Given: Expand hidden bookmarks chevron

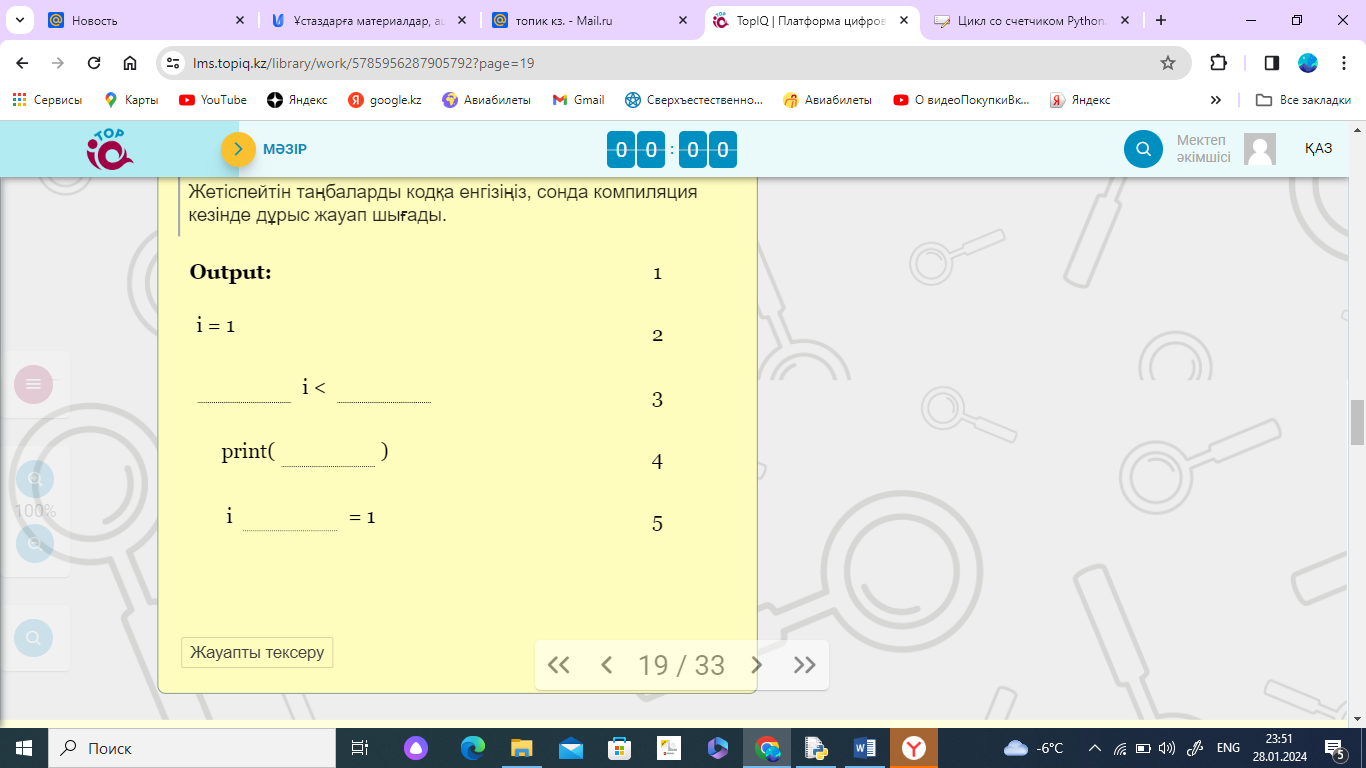Looking at the screenshot, I should pos(1216,100).
